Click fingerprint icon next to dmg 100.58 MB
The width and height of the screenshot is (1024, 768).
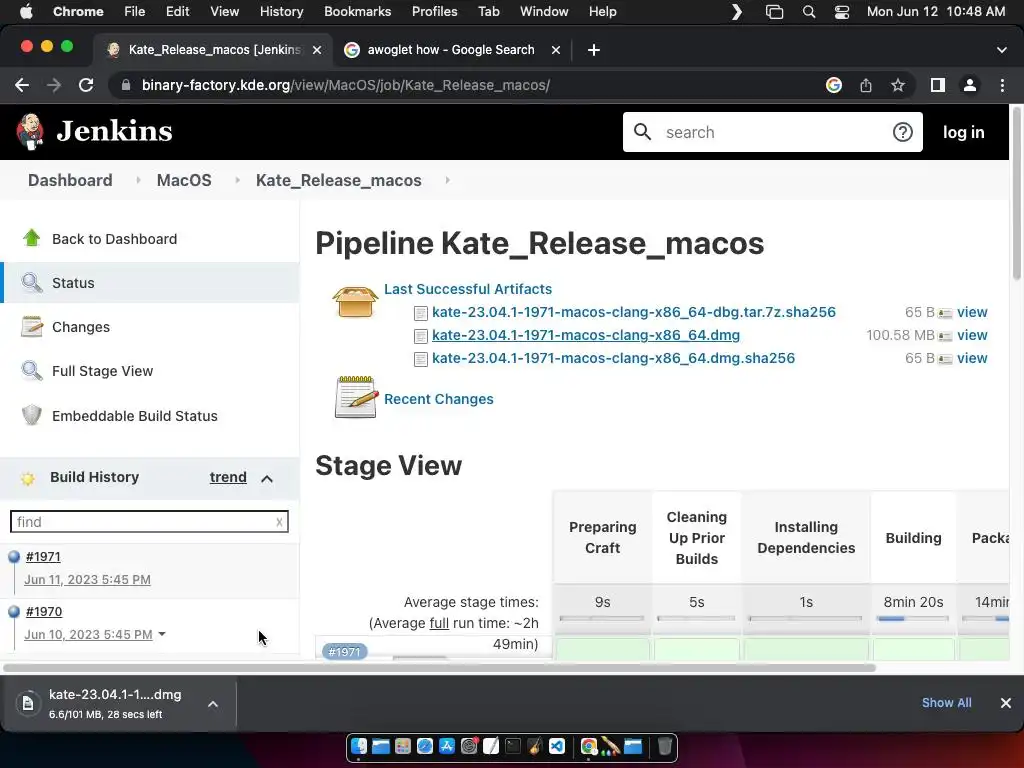click(x=945, y=336)
